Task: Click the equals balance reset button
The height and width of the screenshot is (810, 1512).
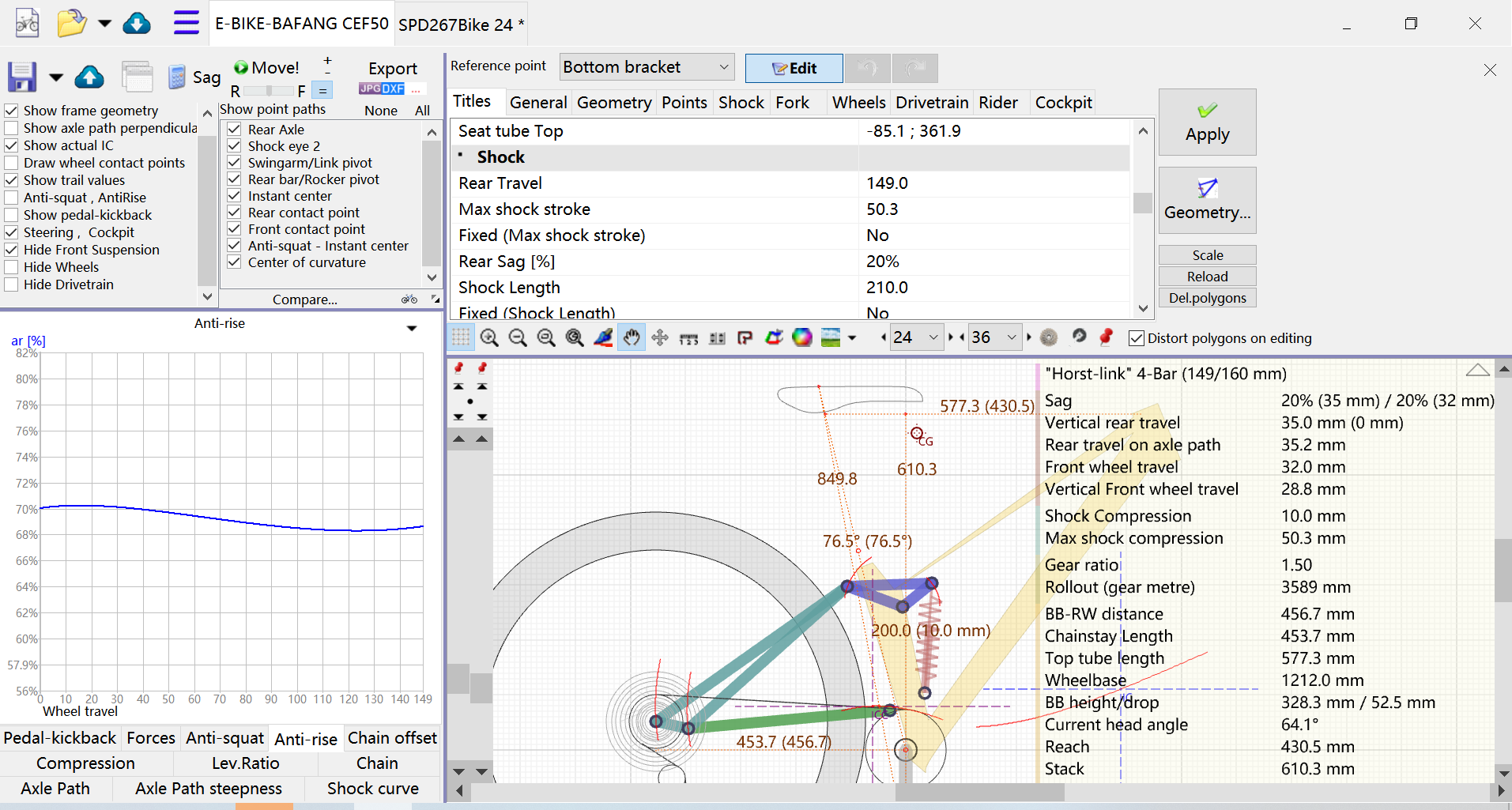Action: tap(322, 90)
